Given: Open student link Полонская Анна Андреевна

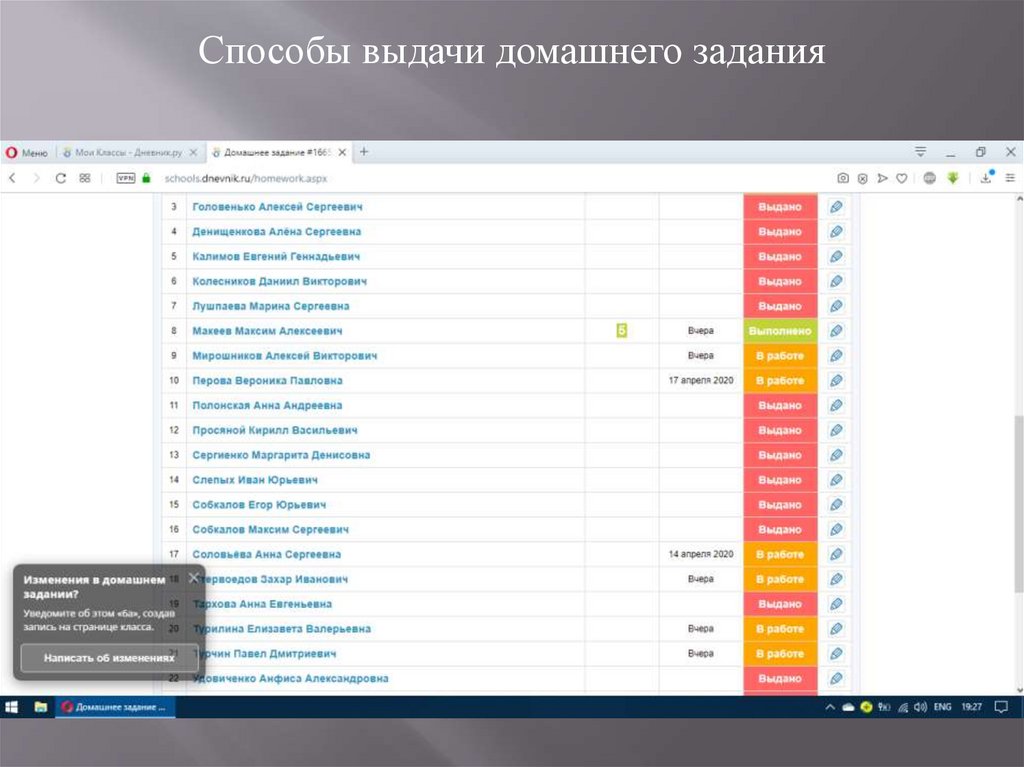Looking at the screenshot, I should tap(267, 406).
